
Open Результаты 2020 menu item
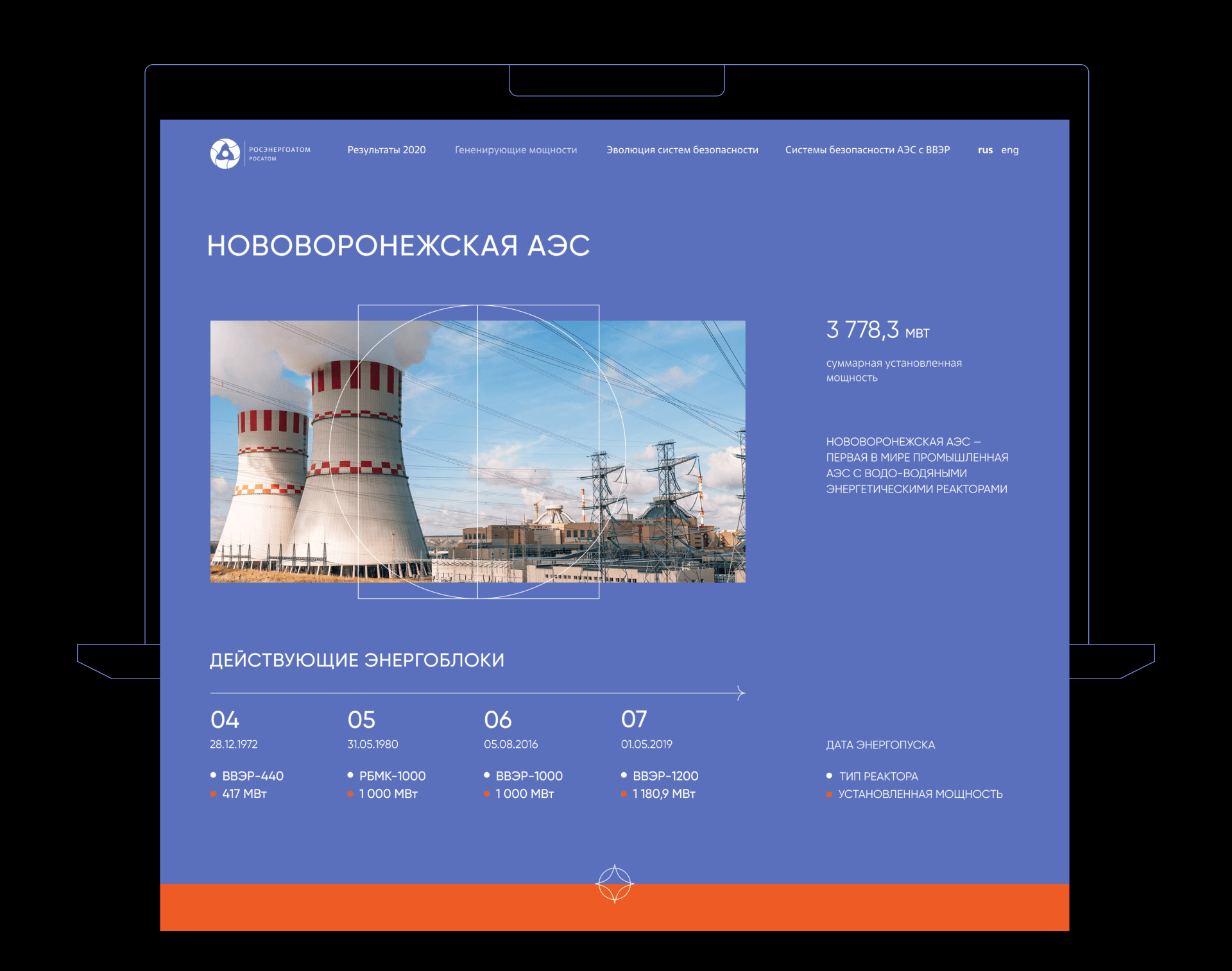[386, 150]
